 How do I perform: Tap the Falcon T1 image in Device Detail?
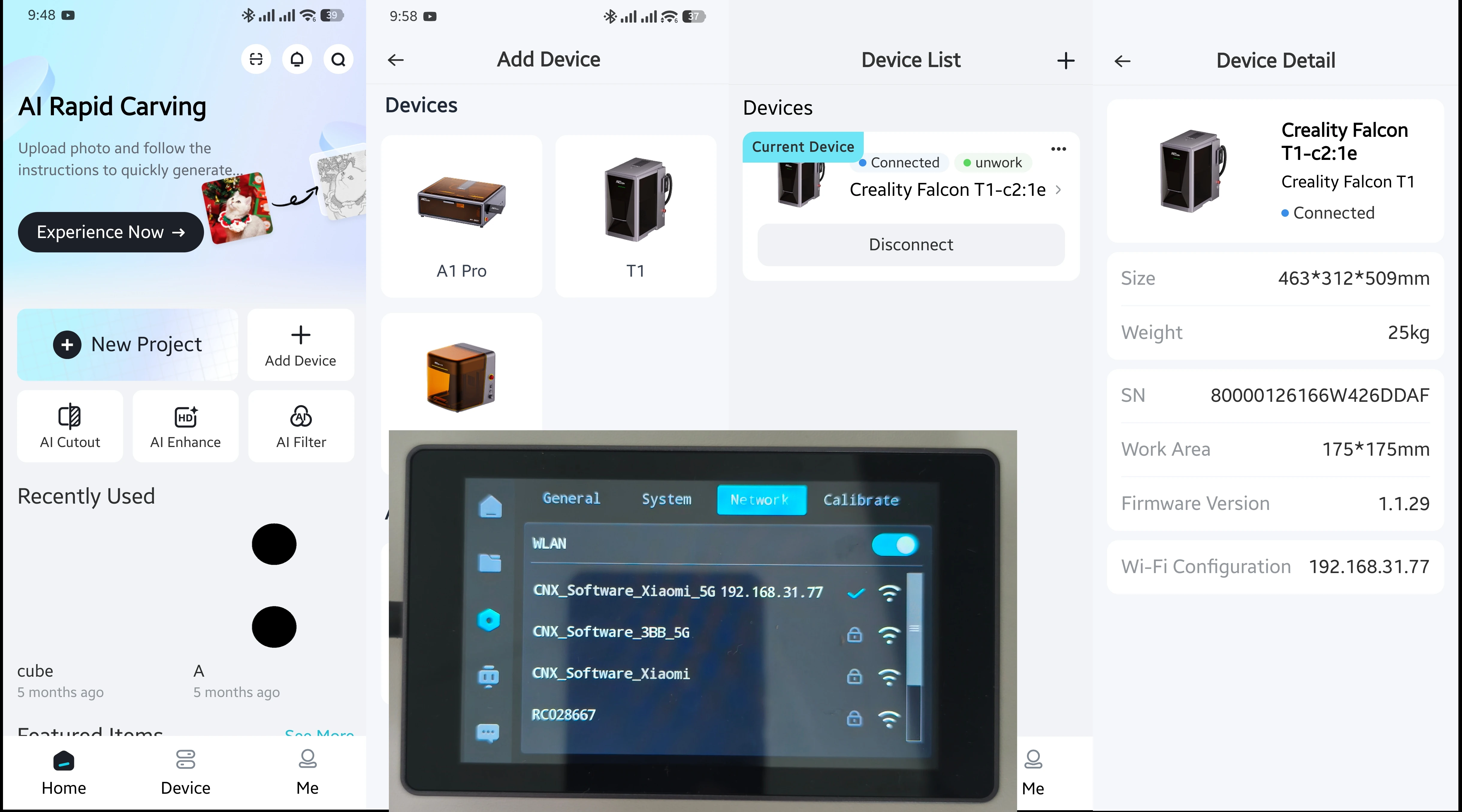coord(1192,171)
